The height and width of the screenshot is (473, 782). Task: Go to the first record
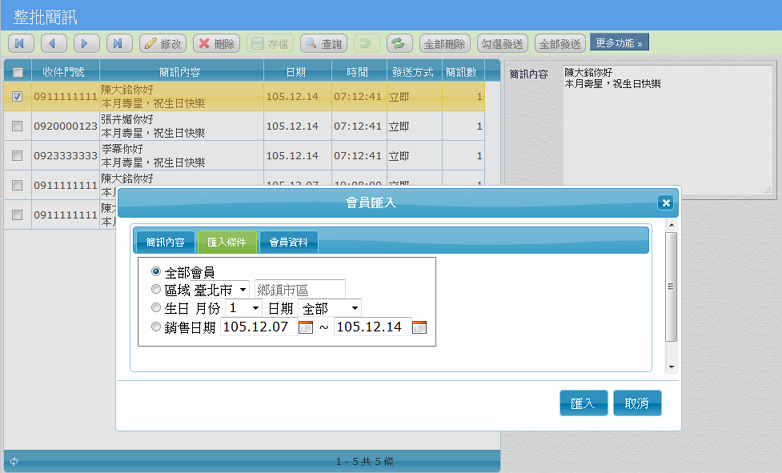(x=21, y=43)
